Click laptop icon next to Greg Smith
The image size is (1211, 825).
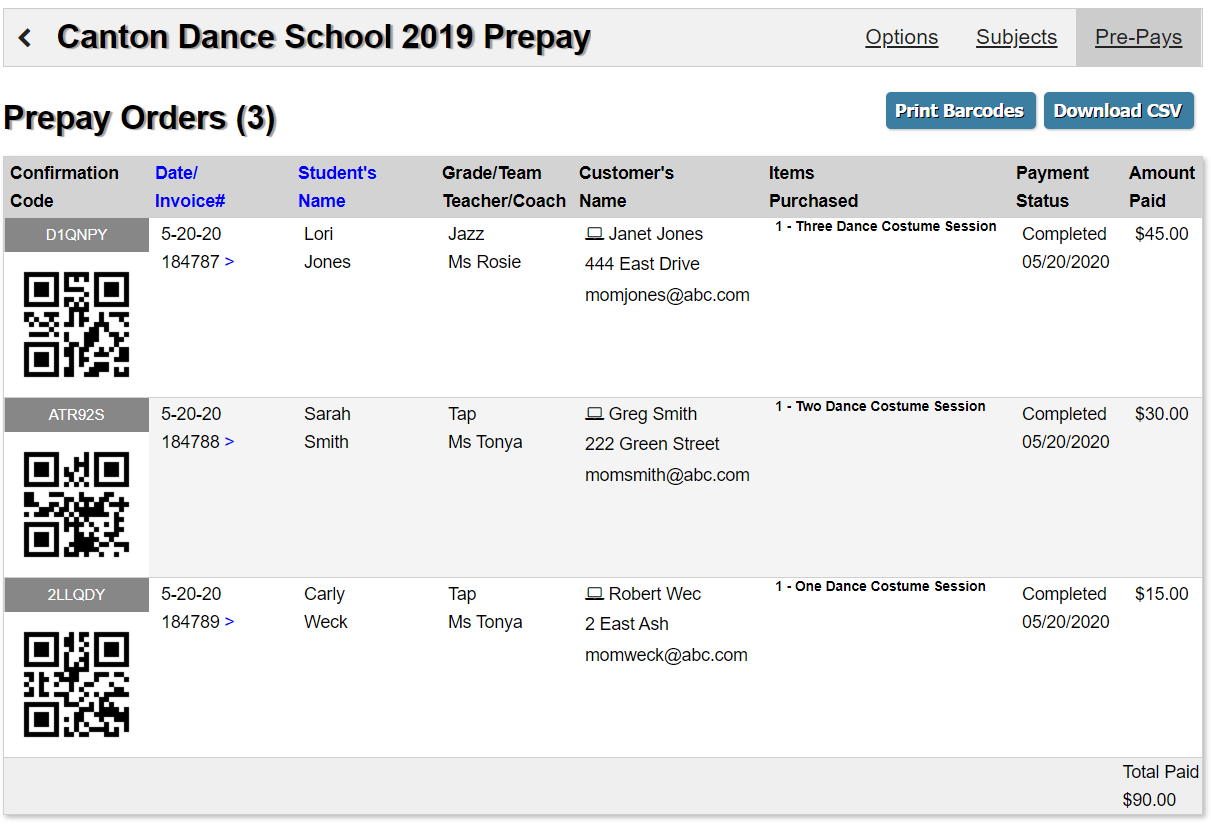(594, 414)
